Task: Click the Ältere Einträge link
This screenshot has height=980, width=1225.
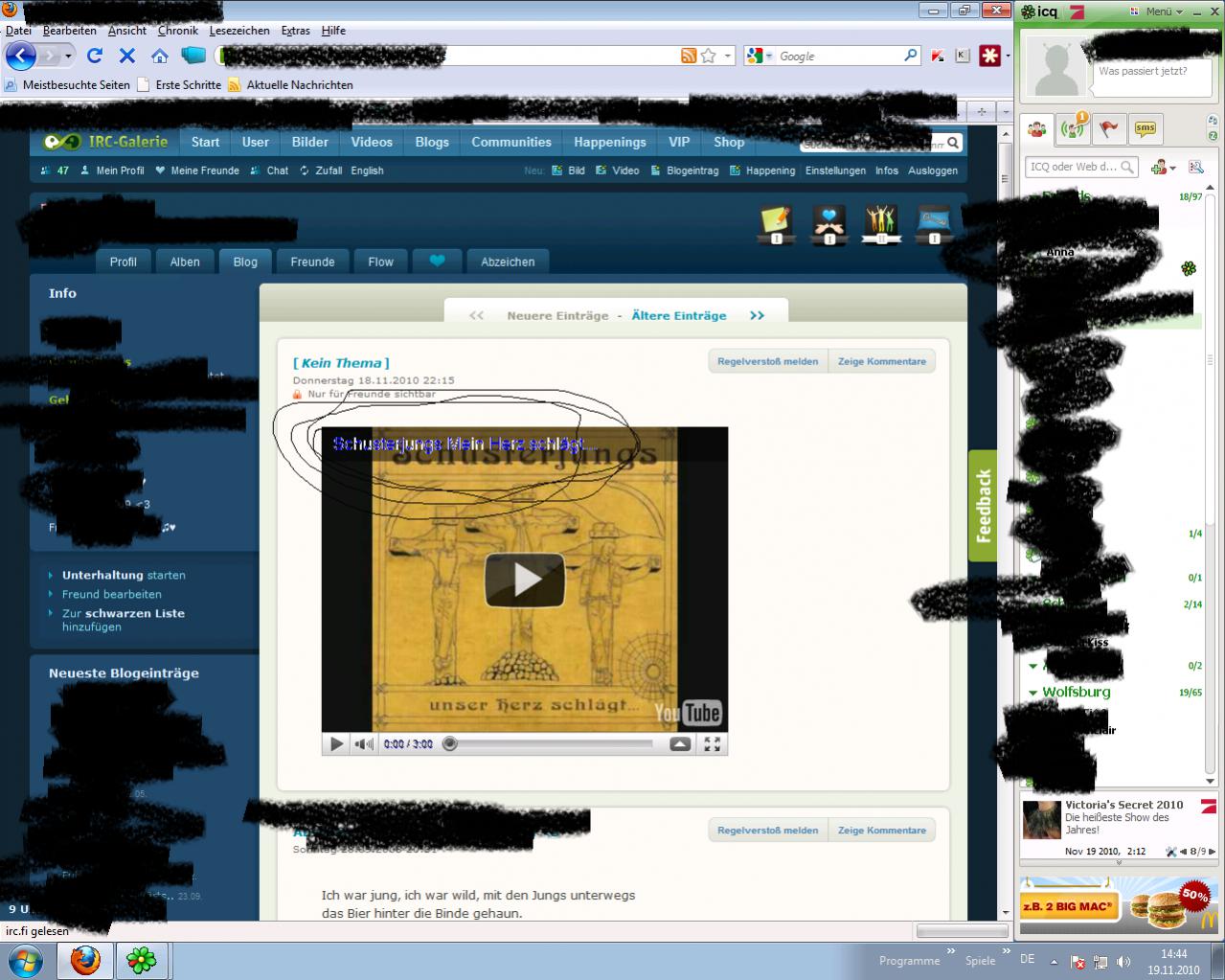Action: [679, 315]
